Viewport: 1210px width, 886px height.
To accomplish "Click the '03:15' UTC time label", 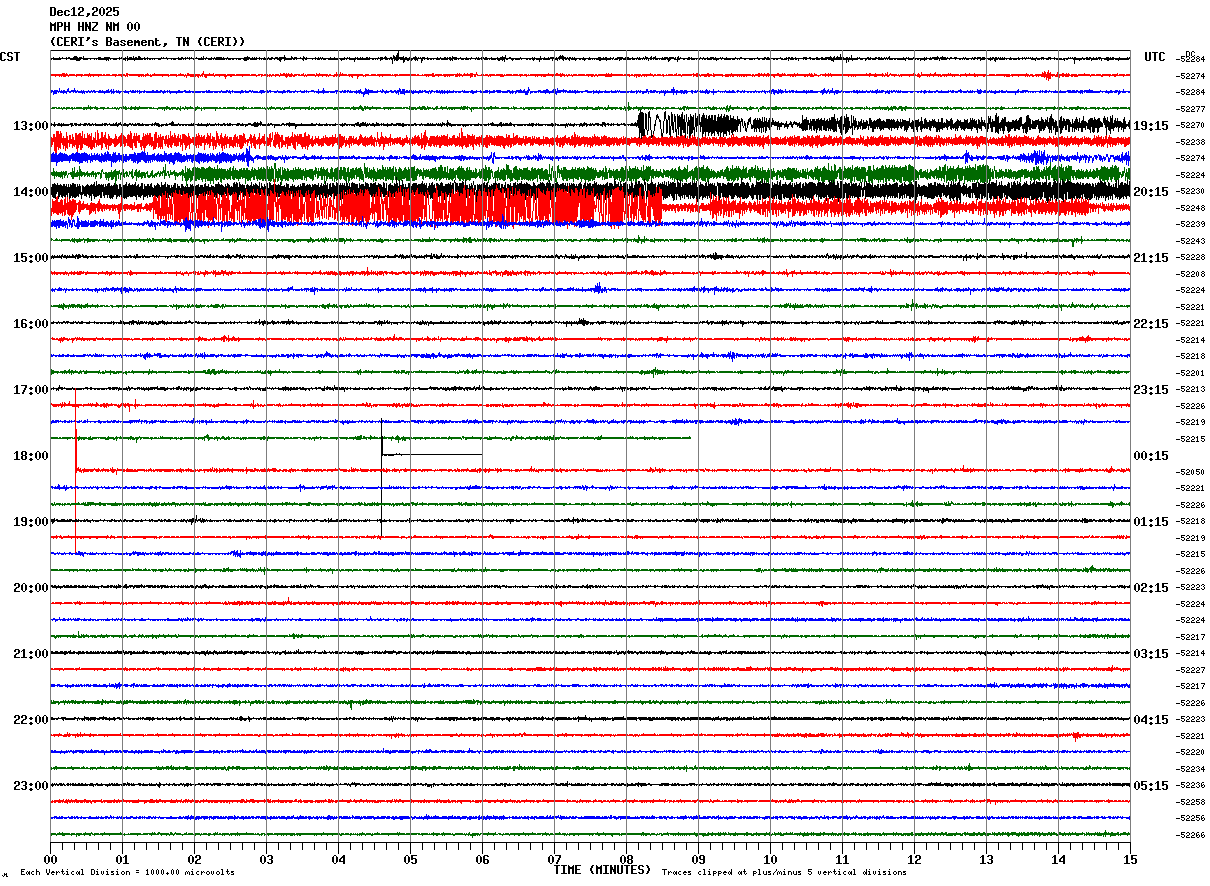I will 1151,654.
